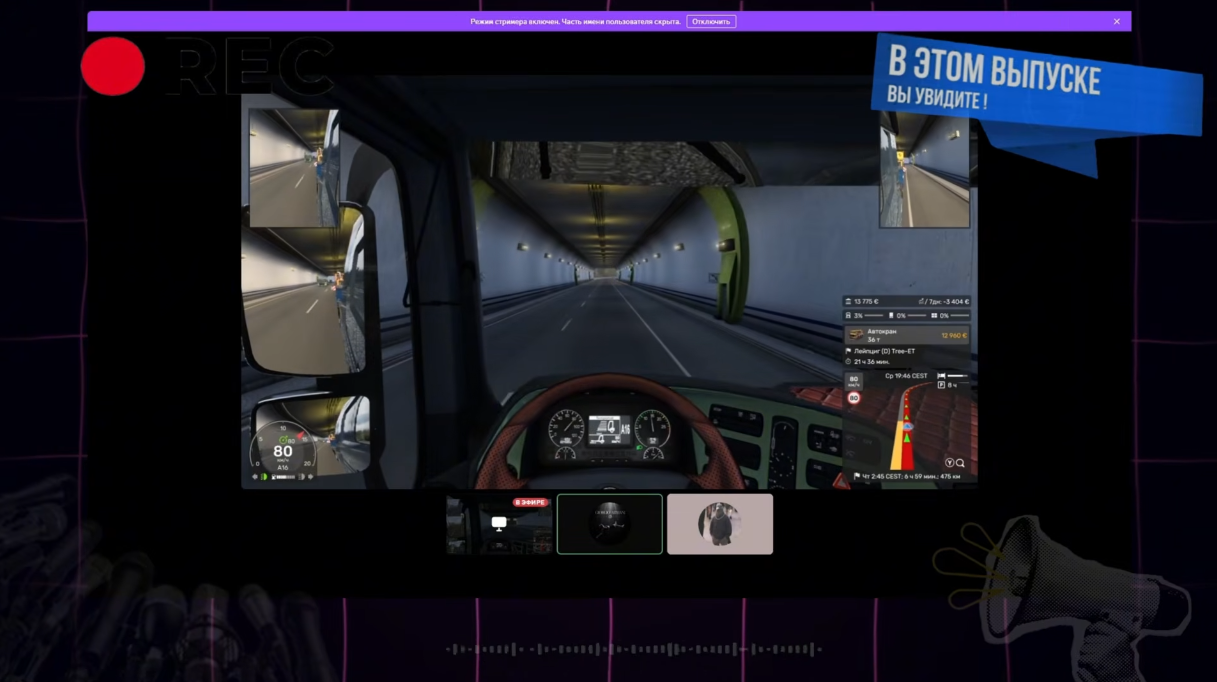Click the truck position marker on route map
This screenshot has height=682, width=1217.
(x=908, y=426)
